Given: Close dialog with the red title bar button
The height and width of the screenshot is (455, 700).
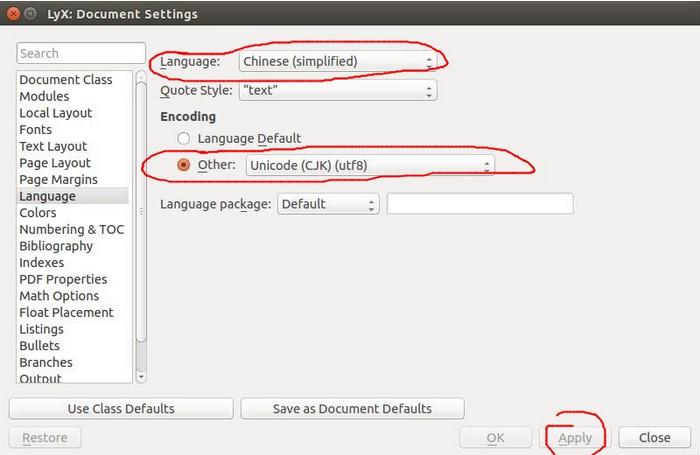Looking at the screenshot, I should pyautogui.click(x=14, y=14).
